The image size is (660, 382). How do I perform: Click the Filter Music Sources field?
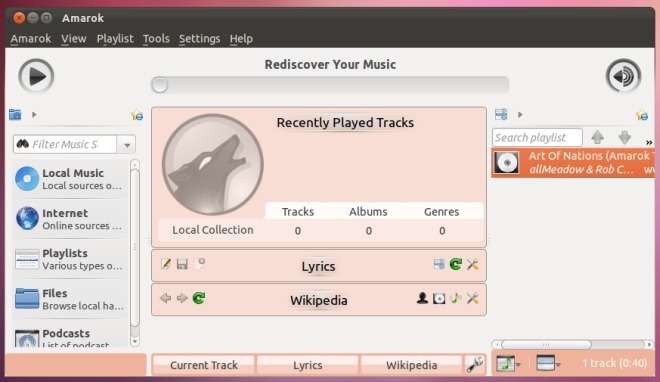pyautogui.click(x=65, y=144)
